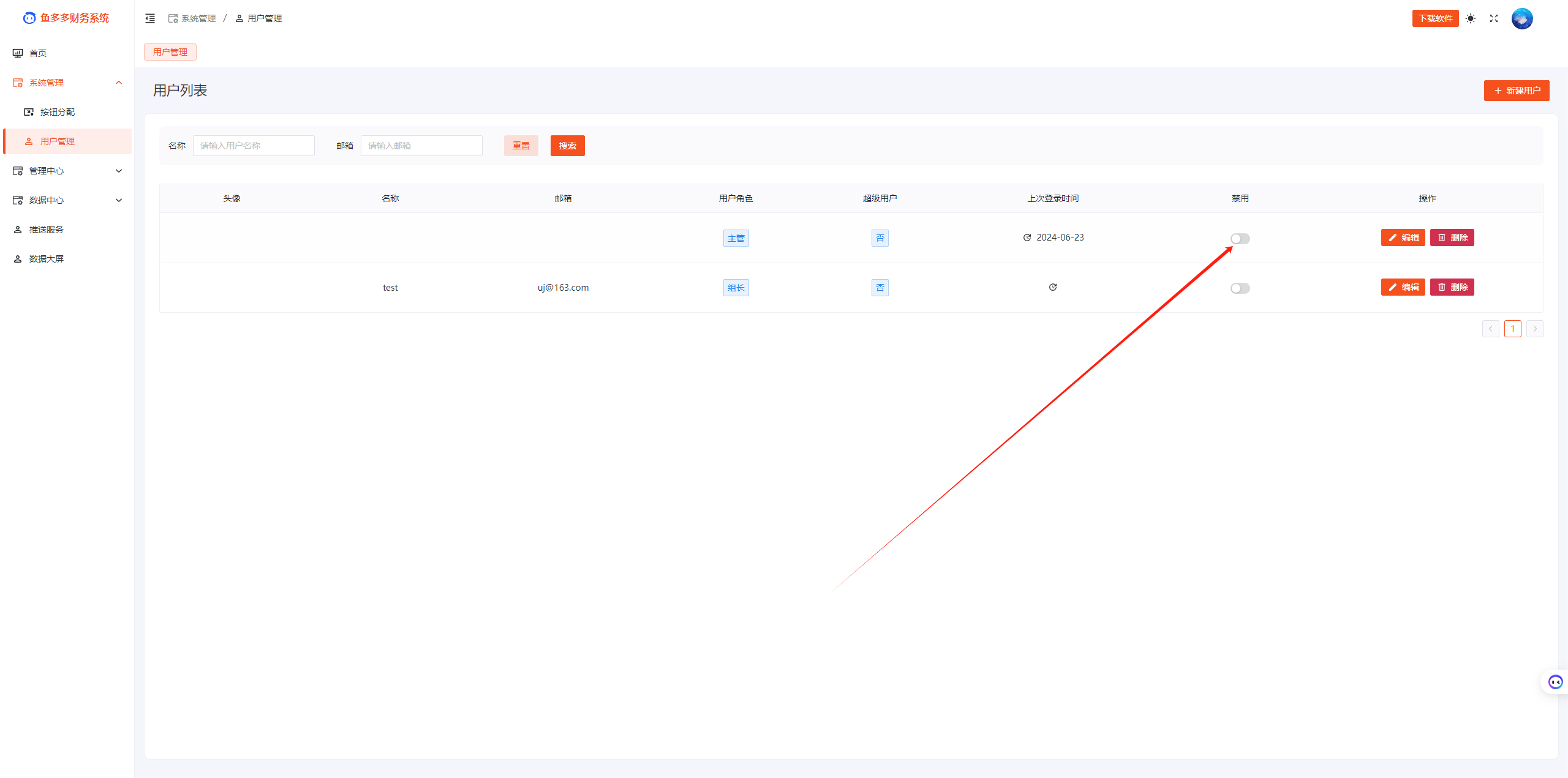This screenshot has height=778, width=1568.
Task: Click refresh icon in test row
Action: point(1053,287)
